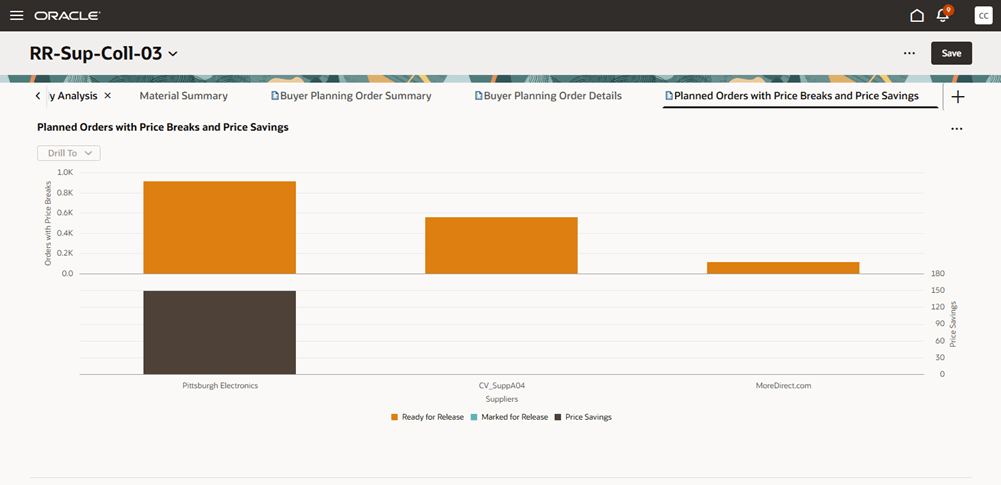Click the 1.0K y-axis value
This screenshot has height=485, width=1001.
66,172
